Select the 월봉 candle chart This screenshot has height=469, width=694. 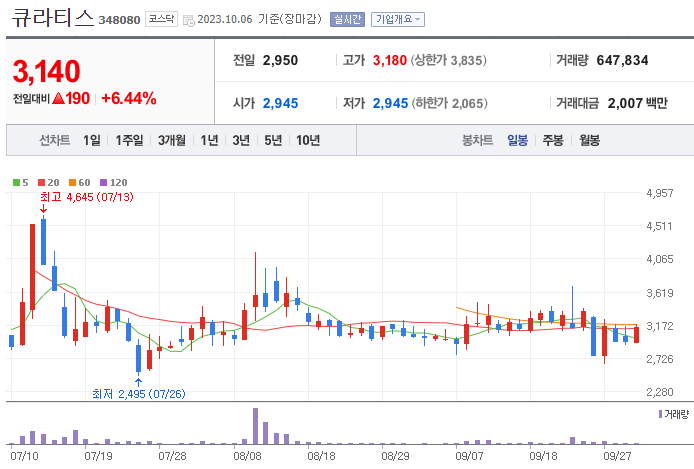[x=590, y=141]
